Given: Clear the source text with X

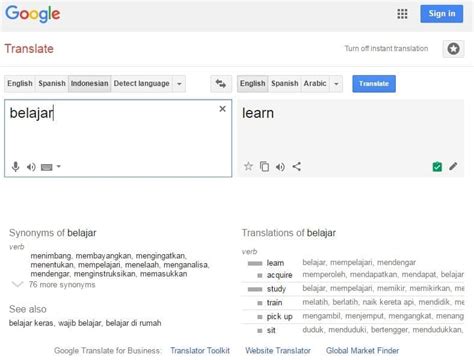Looking at the screenshot, I should [222, 109].
